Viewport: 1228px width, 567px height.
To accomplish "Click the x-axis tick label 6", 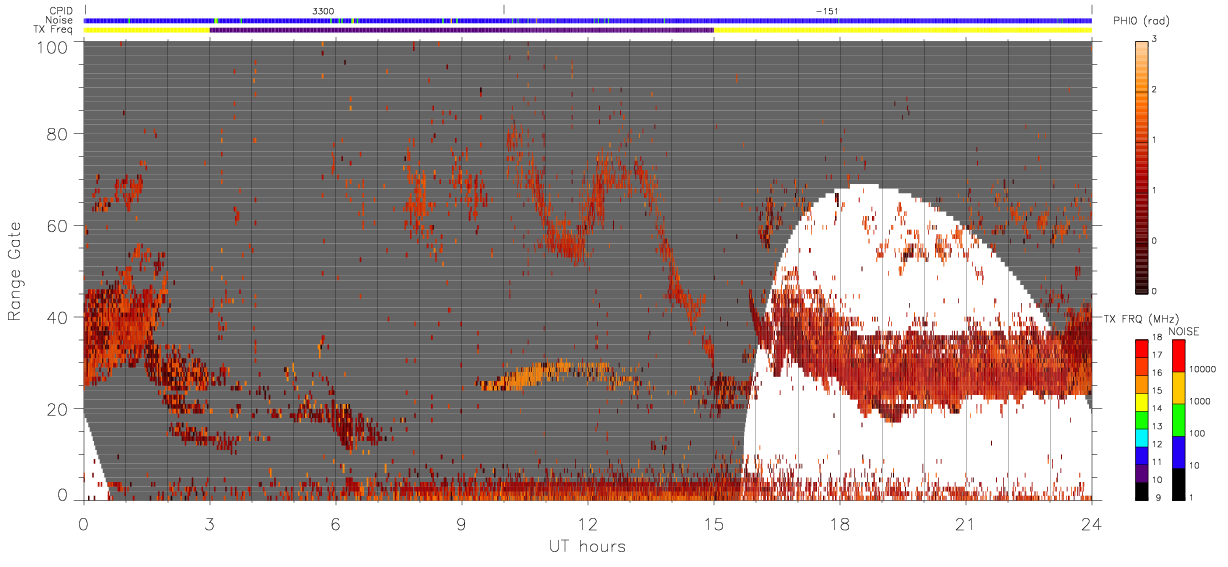I will pos(336,525).
